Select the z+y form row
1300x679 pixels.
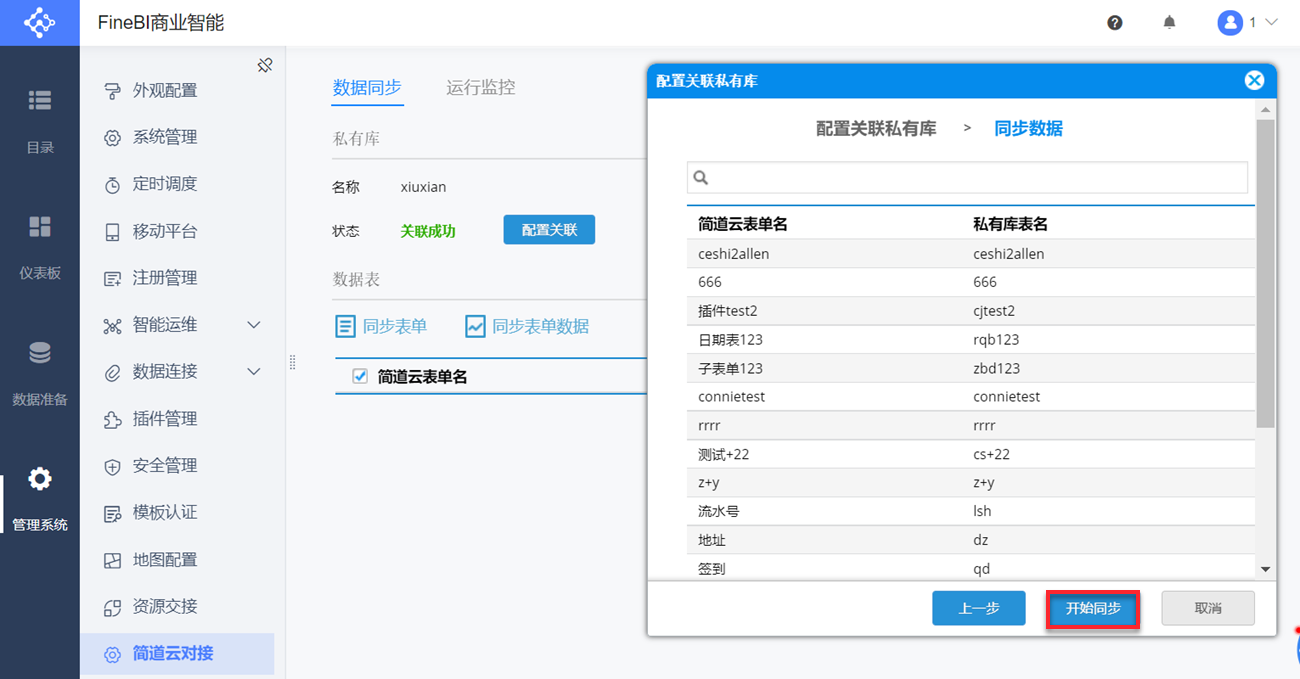pyautogui.click(x=971, y=482)
